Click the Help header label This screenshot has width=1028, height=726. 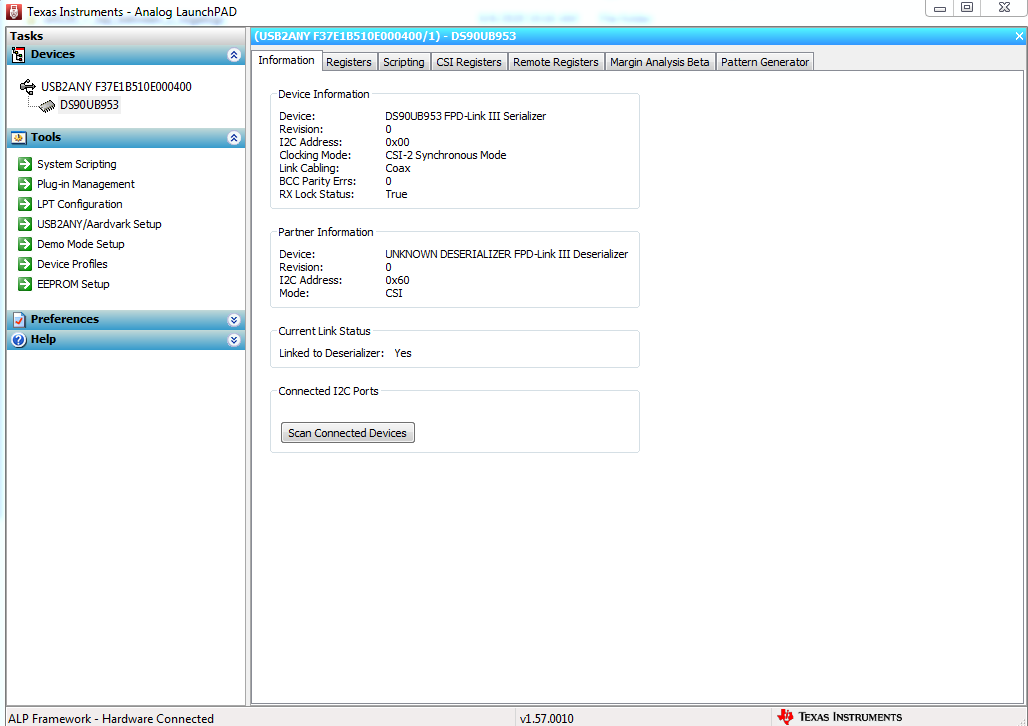coord(43,340)
